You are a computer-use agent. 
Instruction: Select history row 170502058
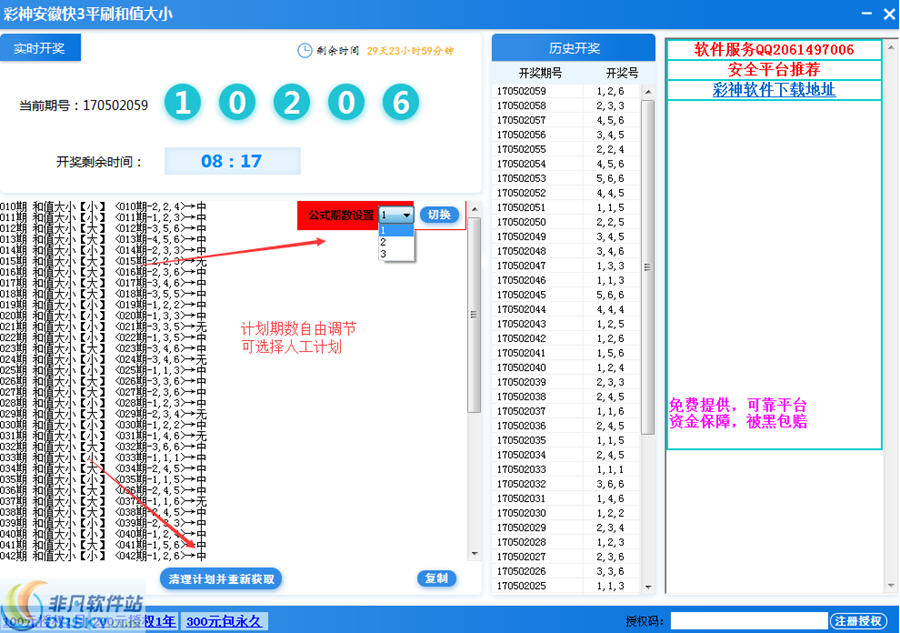pyautogui.click(x=567, y=106)
